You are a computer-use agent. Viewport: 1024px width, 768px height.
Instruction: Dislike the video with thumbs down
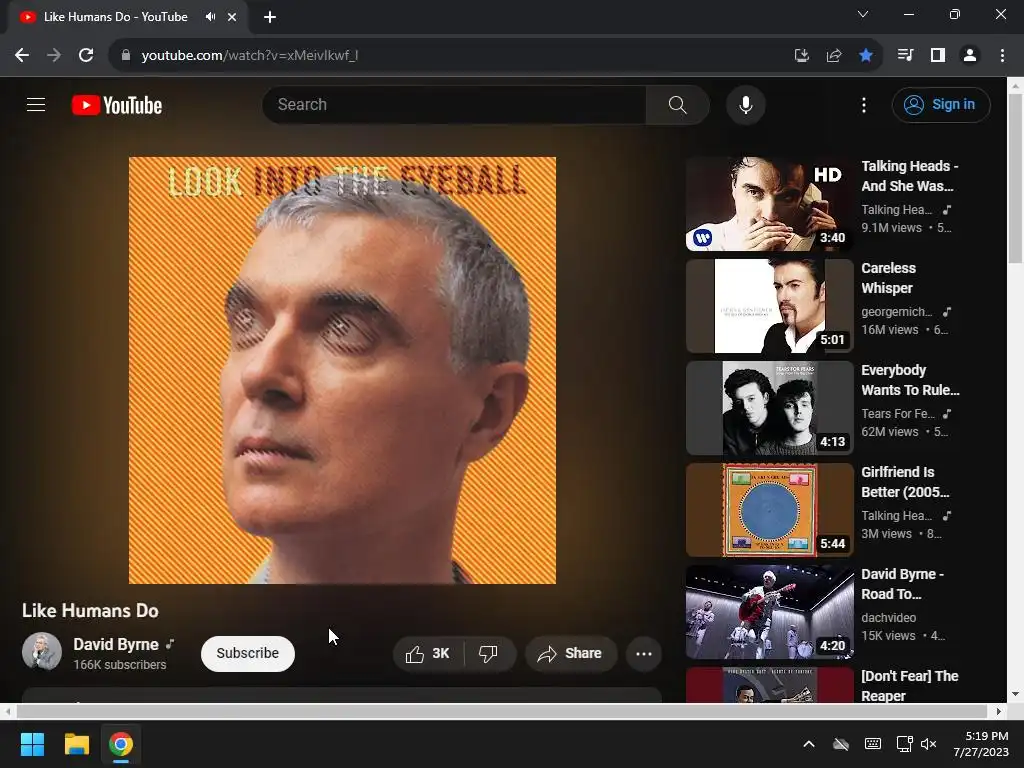(x=488, y=654)
